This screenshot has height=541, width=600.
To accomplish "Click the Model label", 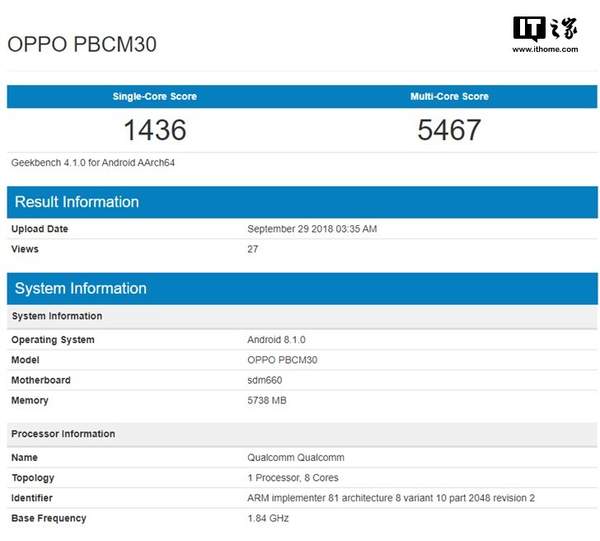I will [x=25, y=360].
